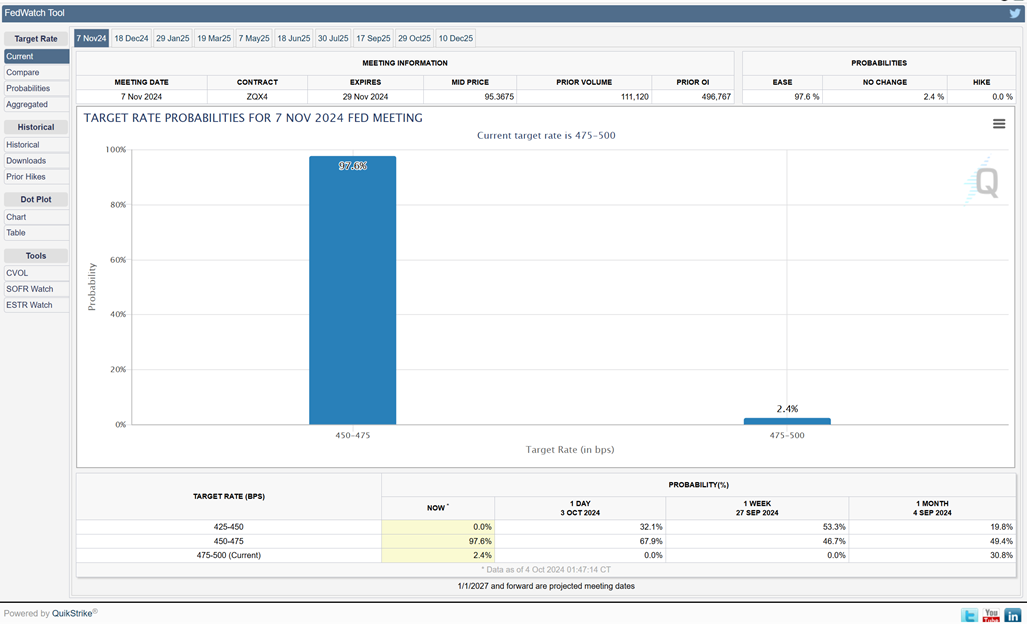Open the chart hamburger menu icon
The image size is (1027, 624).
pos(998,124)
